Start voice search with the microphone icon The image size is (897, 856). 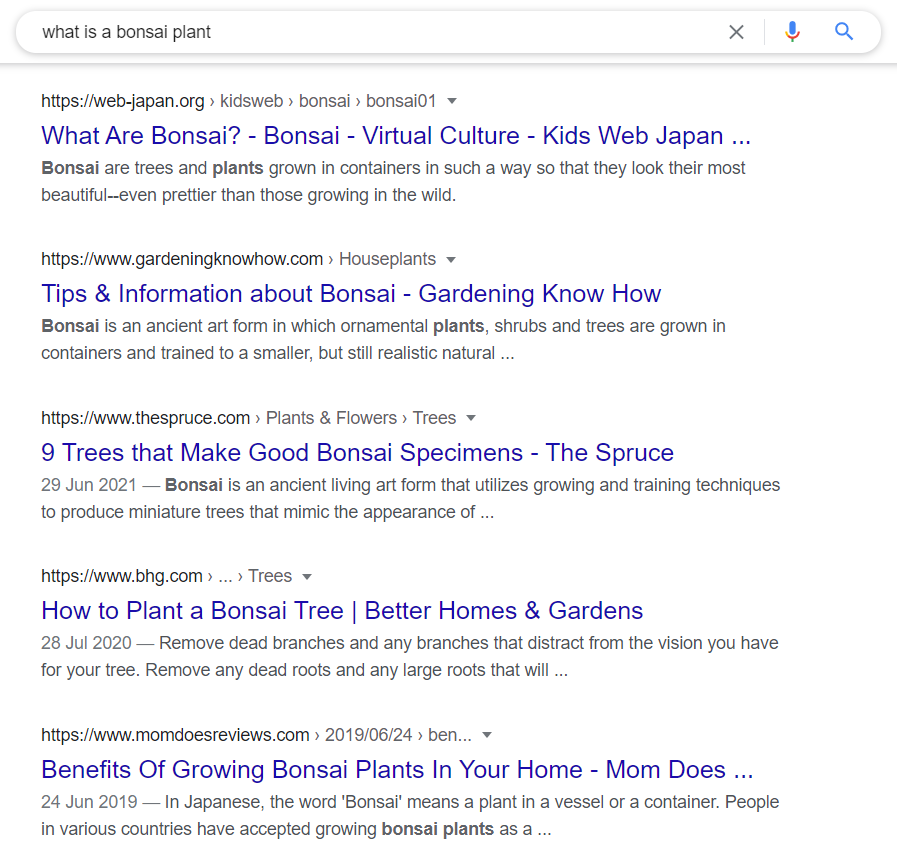[x=792, y=32]
